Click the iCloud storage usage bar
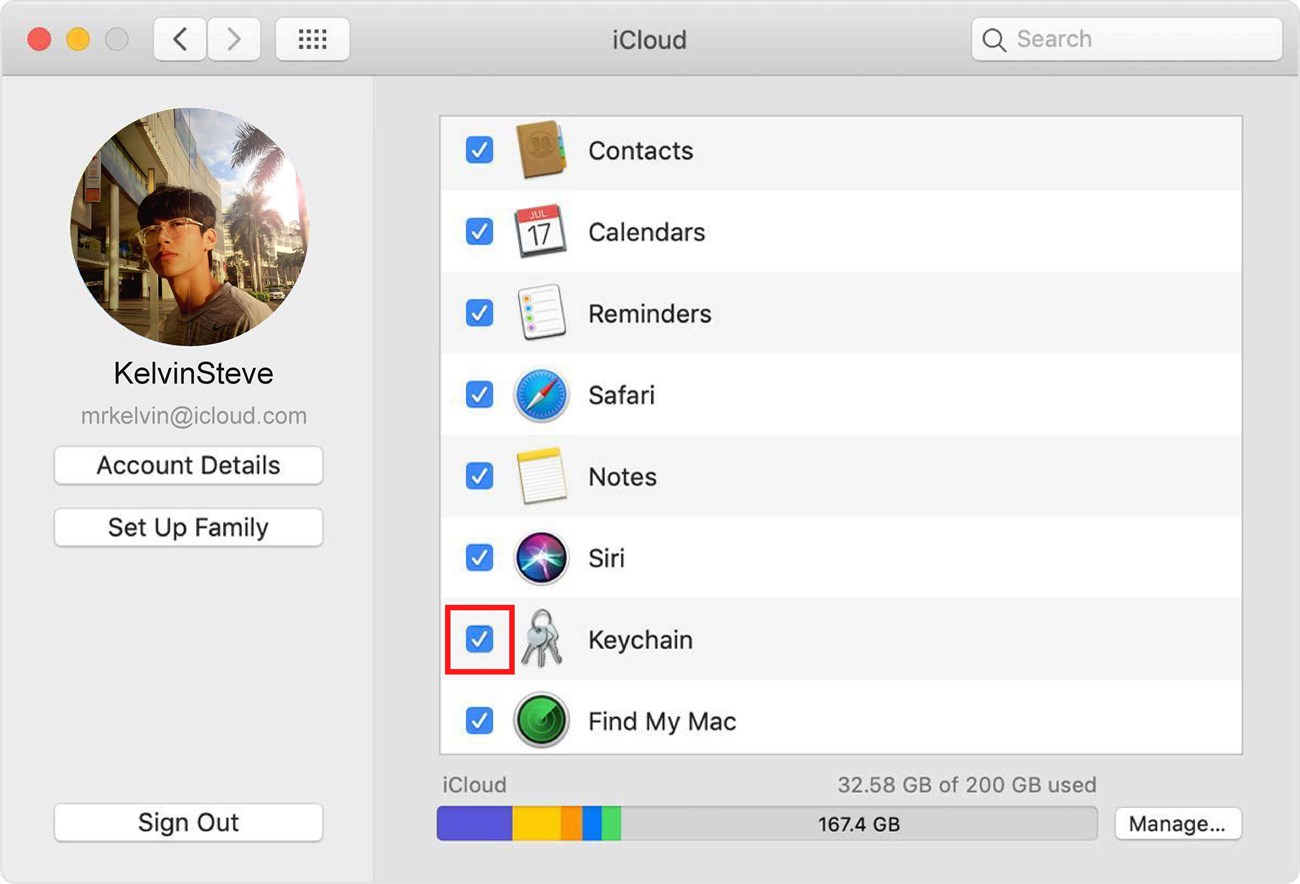This screenshot has height=884, width=1300. tap(767, 824)
